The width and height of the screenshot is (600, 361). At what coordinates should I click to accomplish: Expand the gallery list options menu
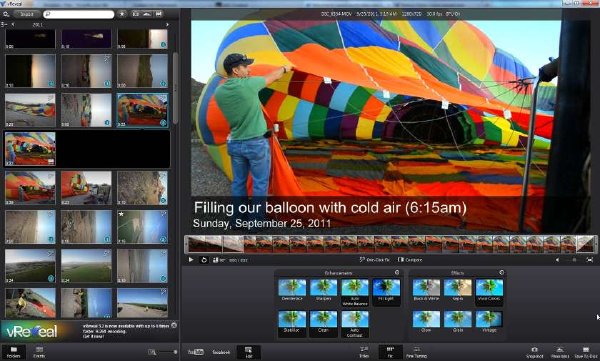coord(4,24)
